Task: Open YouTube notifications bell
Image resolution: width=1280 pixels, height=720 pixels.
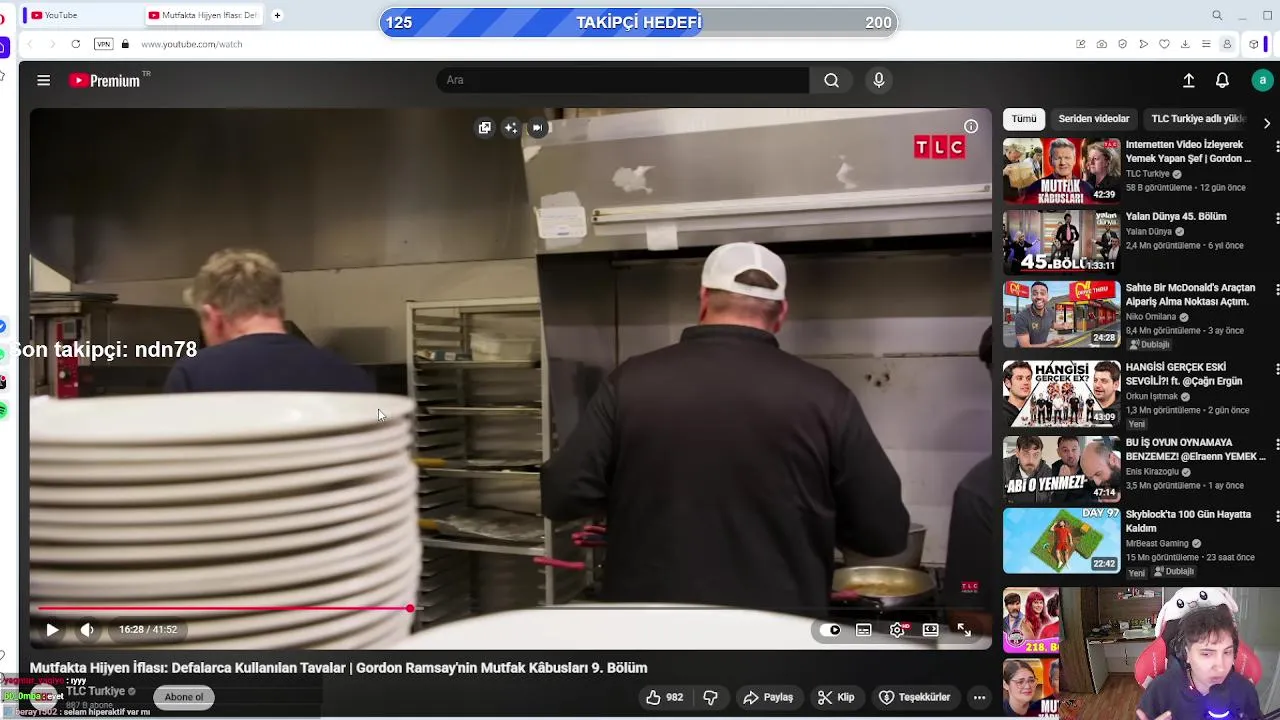Action: click(x=1222, y=80)
